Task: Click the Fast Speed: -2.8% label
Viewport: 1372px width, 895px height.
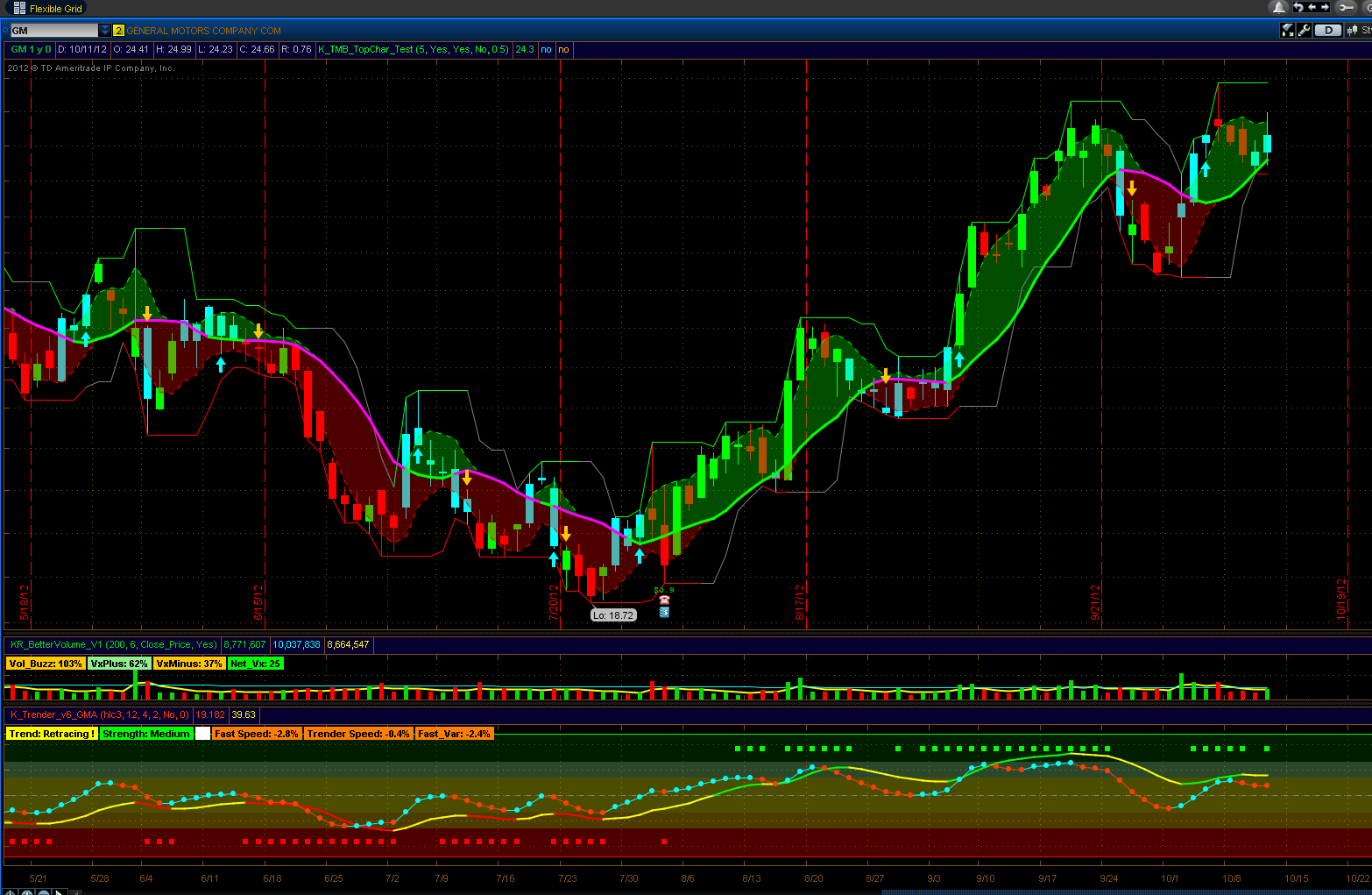Action: (x=257, y=734)
